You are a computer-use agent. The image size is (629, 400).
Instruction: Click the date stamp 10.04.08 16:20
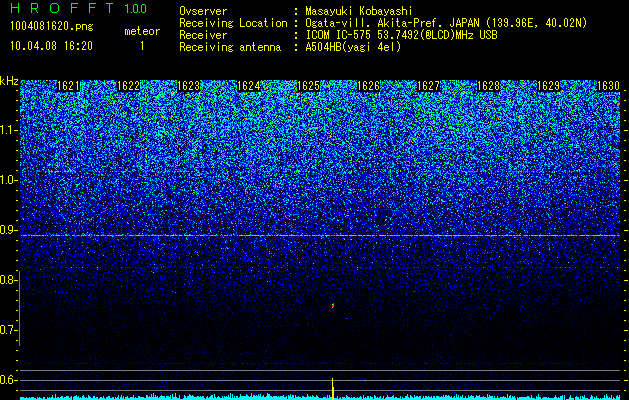pyautogui.click(x=51, y=46)
